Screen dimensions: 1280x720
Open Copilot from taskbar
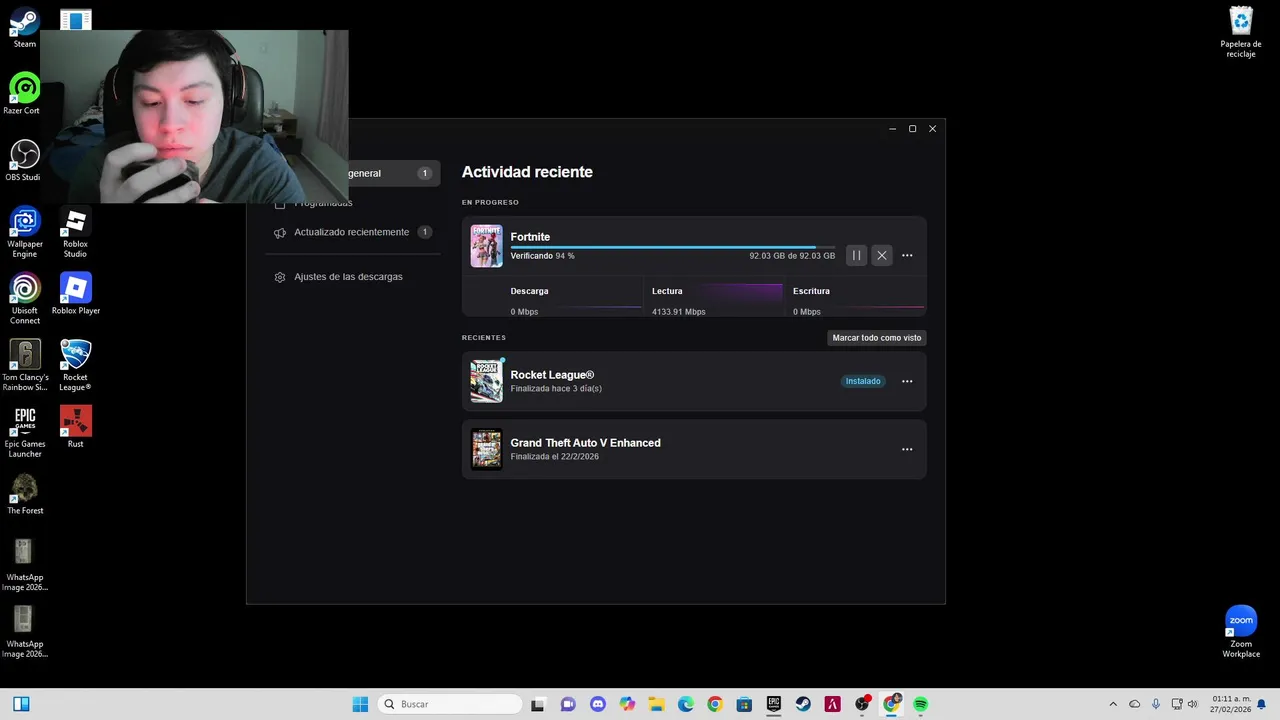coord(627,704)
